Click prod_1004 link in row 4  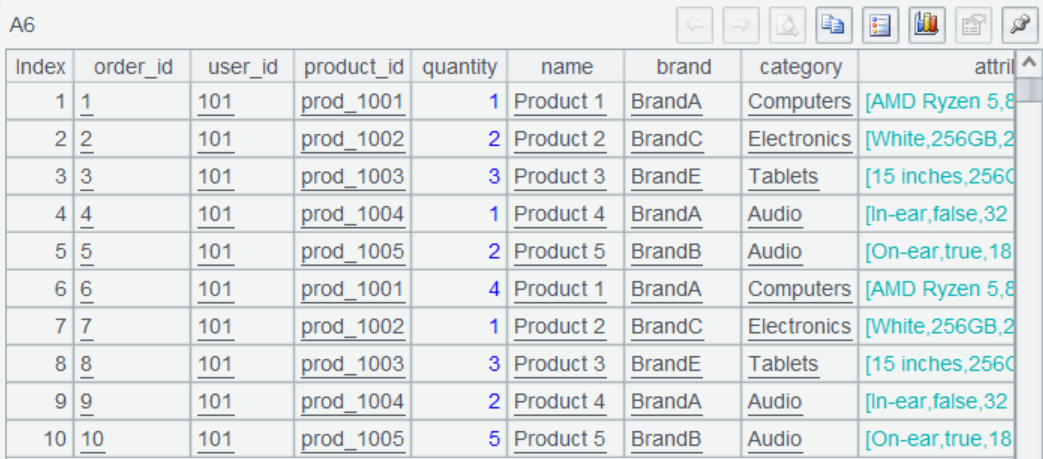tap(353, 214)
